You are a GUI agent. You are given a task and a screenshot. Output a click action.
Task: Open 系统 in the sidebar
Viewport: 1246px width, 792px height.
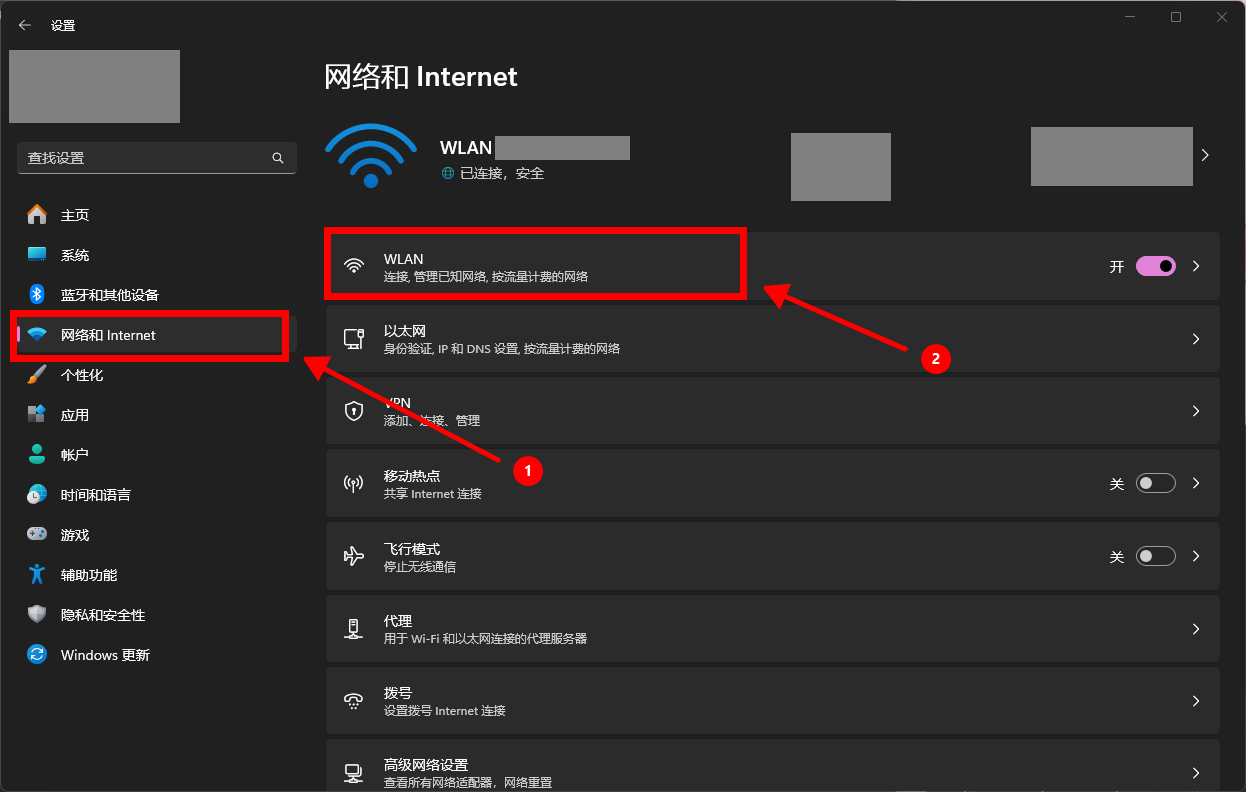(75, 255)
